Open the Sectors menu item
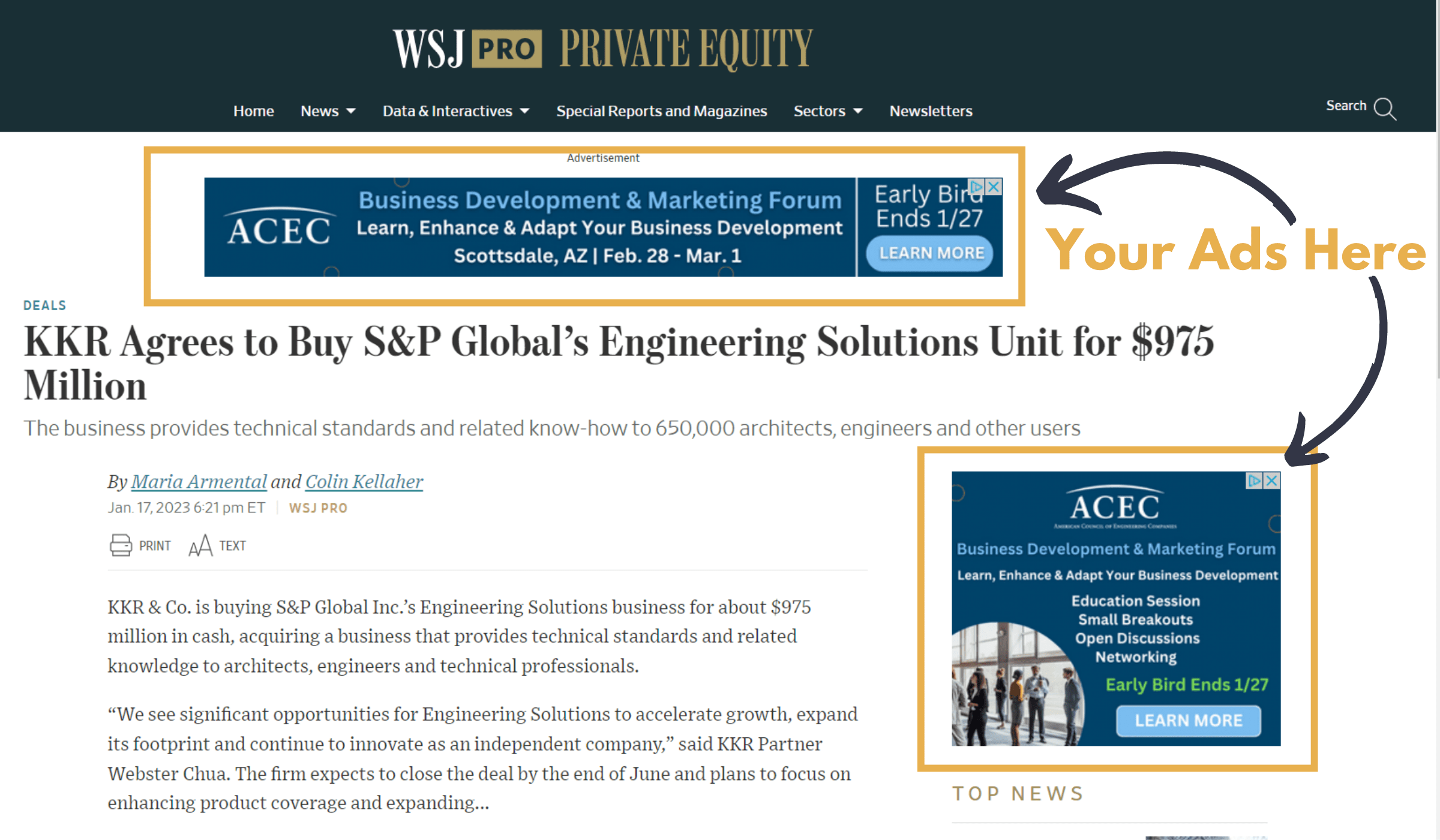This screenshot has width=1440, height=840. coord(819,111)
